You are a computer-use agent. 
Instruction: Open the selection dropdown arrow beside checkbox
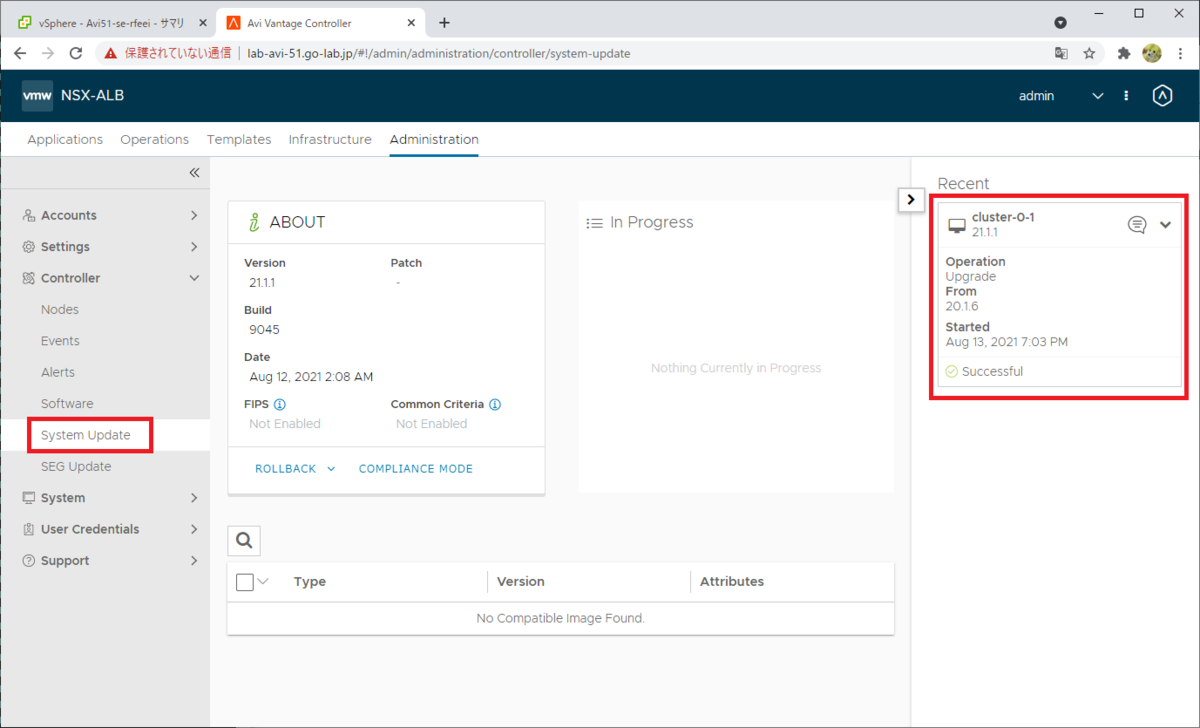pos(264,581)
